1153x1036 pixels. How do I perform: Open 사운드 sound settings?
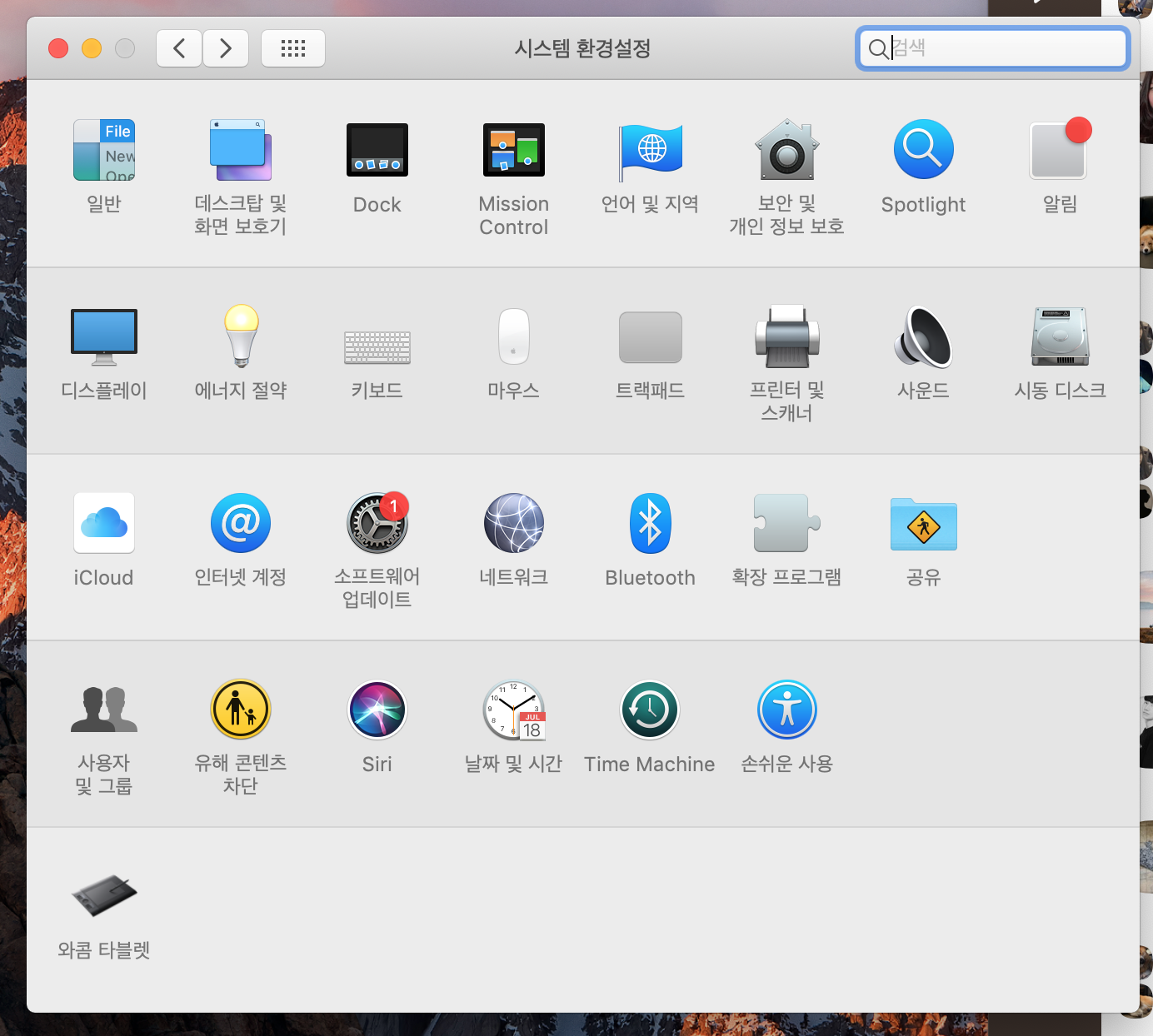(924, 336)
